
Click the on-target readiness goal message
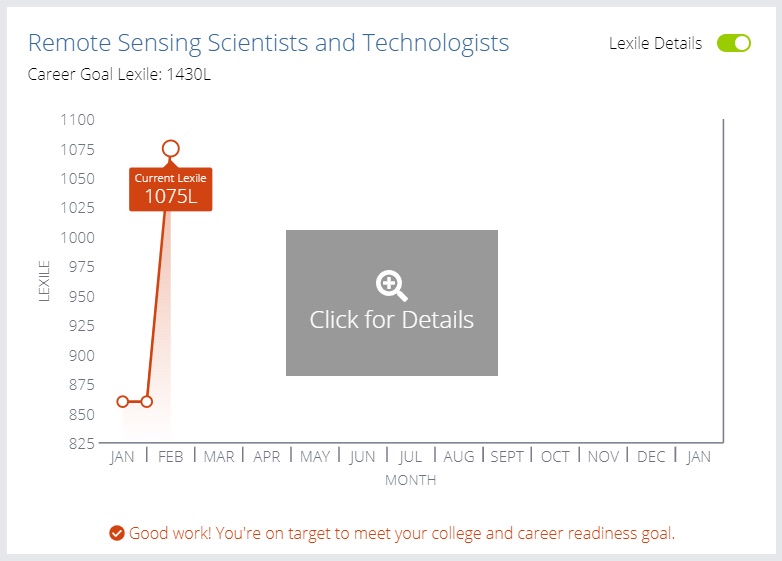tap(402, 533)
